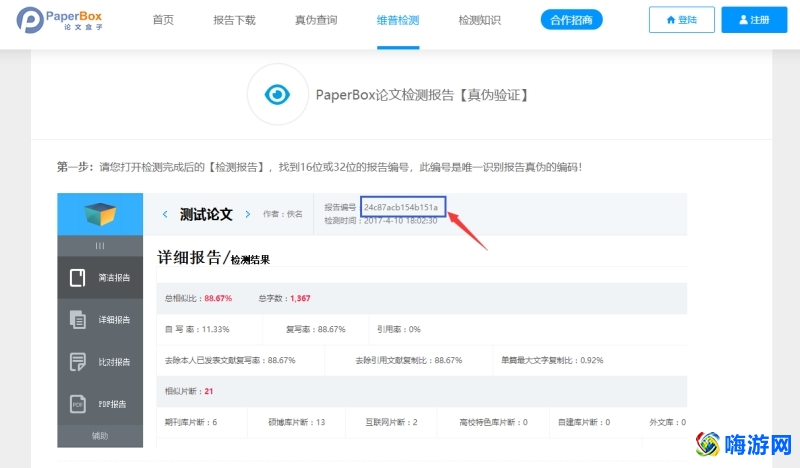The height and width of the screenshot is (468, 800).
Task: Open the 首页 menu item
Action: click(163, 20)
